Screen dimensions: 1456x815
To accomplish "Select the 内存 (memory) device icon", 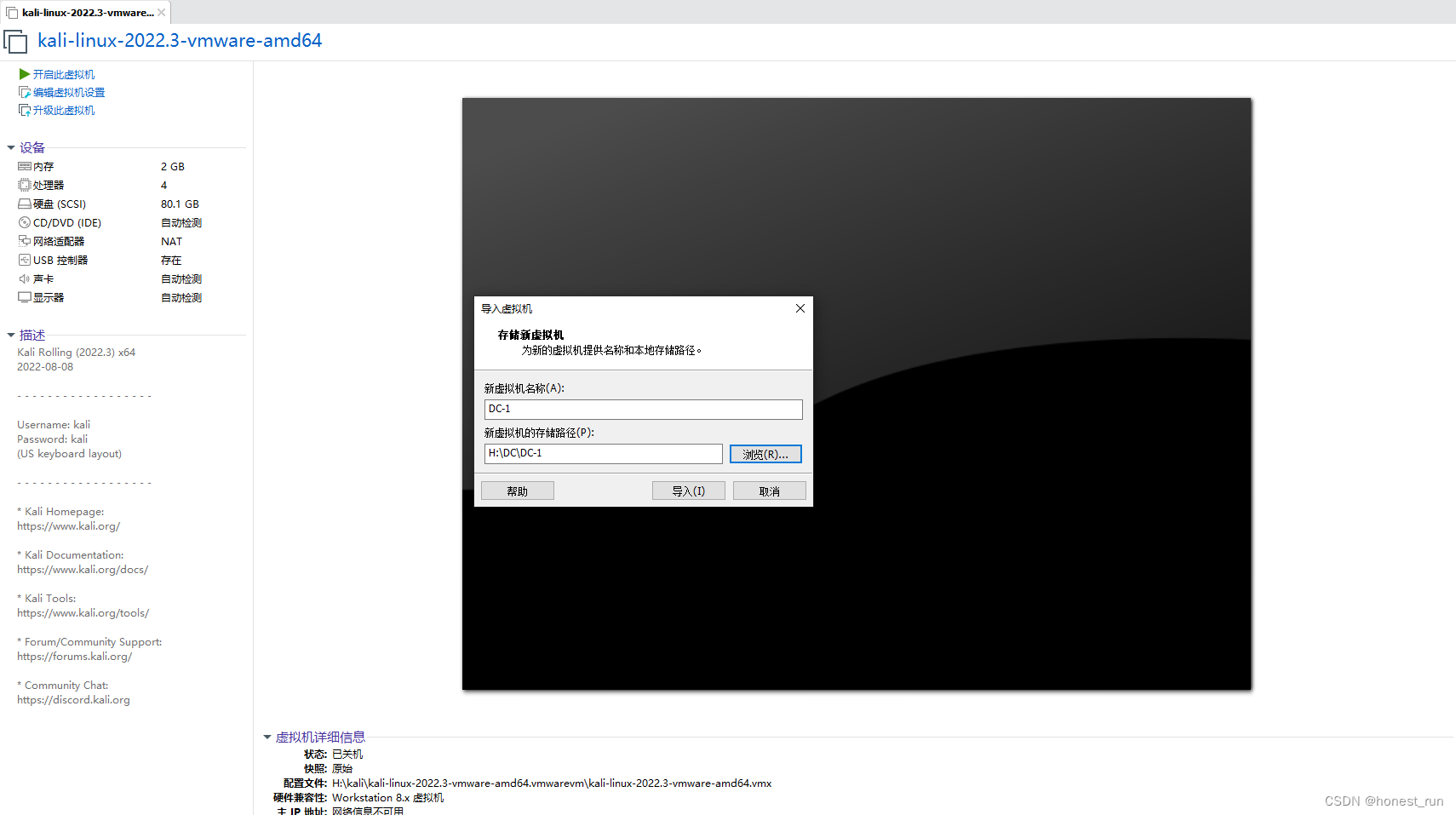I will (25, 166).
